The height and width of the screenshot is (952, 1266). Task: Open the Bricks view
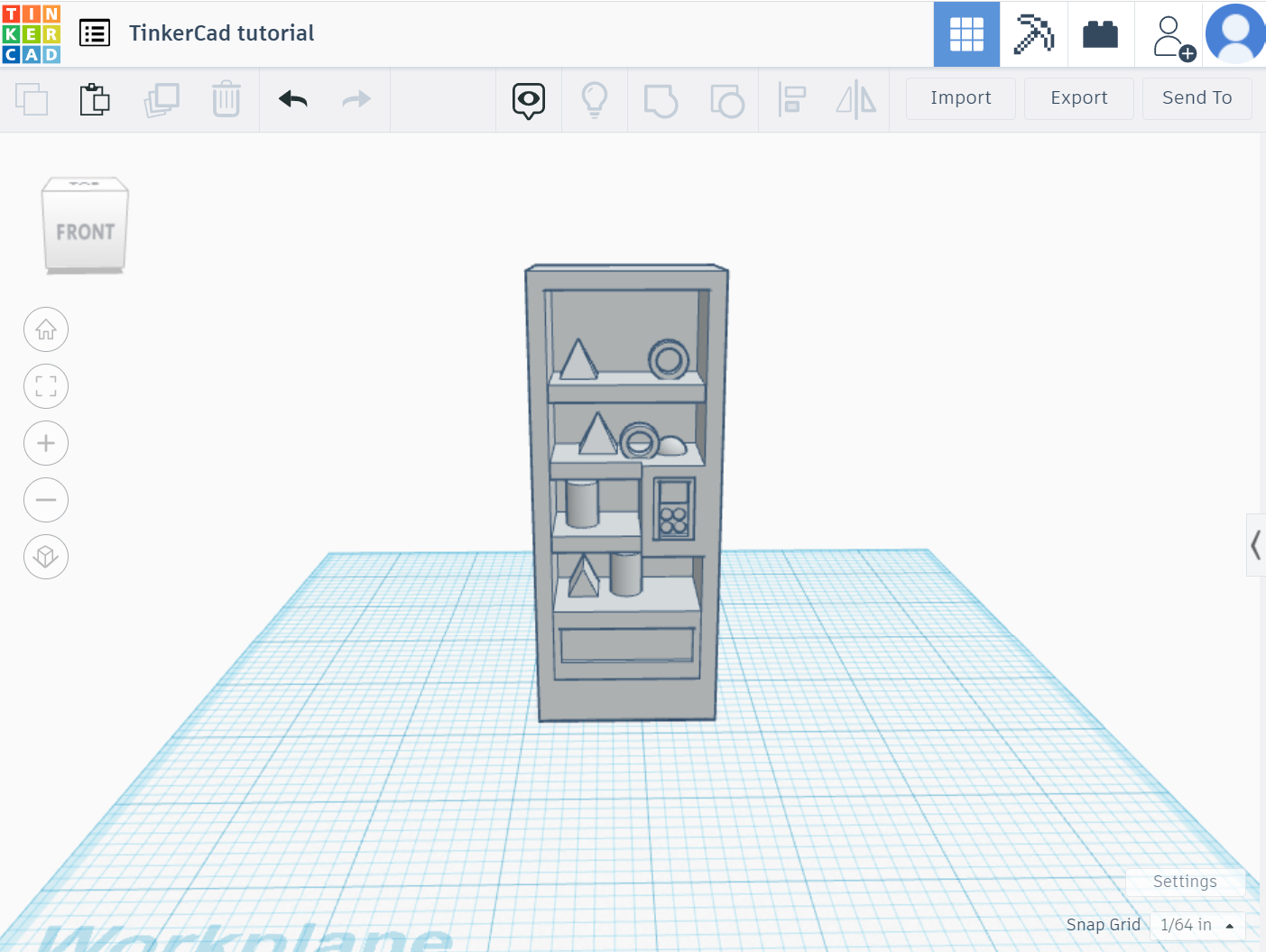(1101, 33)
